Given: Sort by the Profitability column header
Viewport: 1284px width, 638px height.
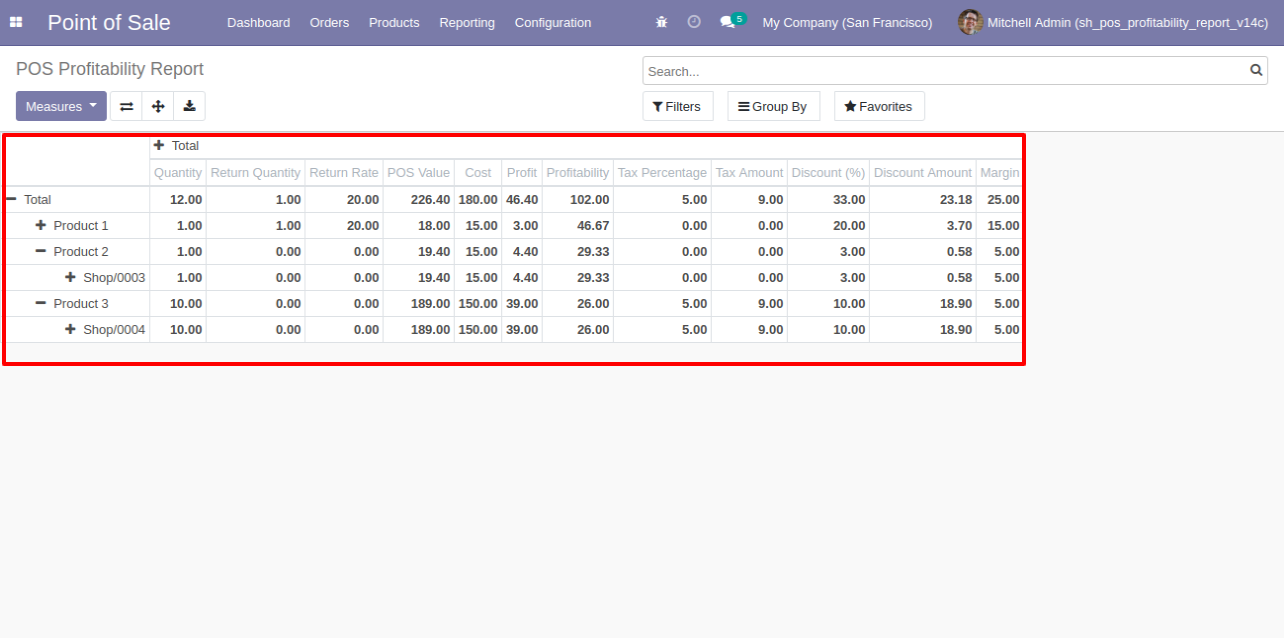Looking at the screenshot, I should 577,173.
